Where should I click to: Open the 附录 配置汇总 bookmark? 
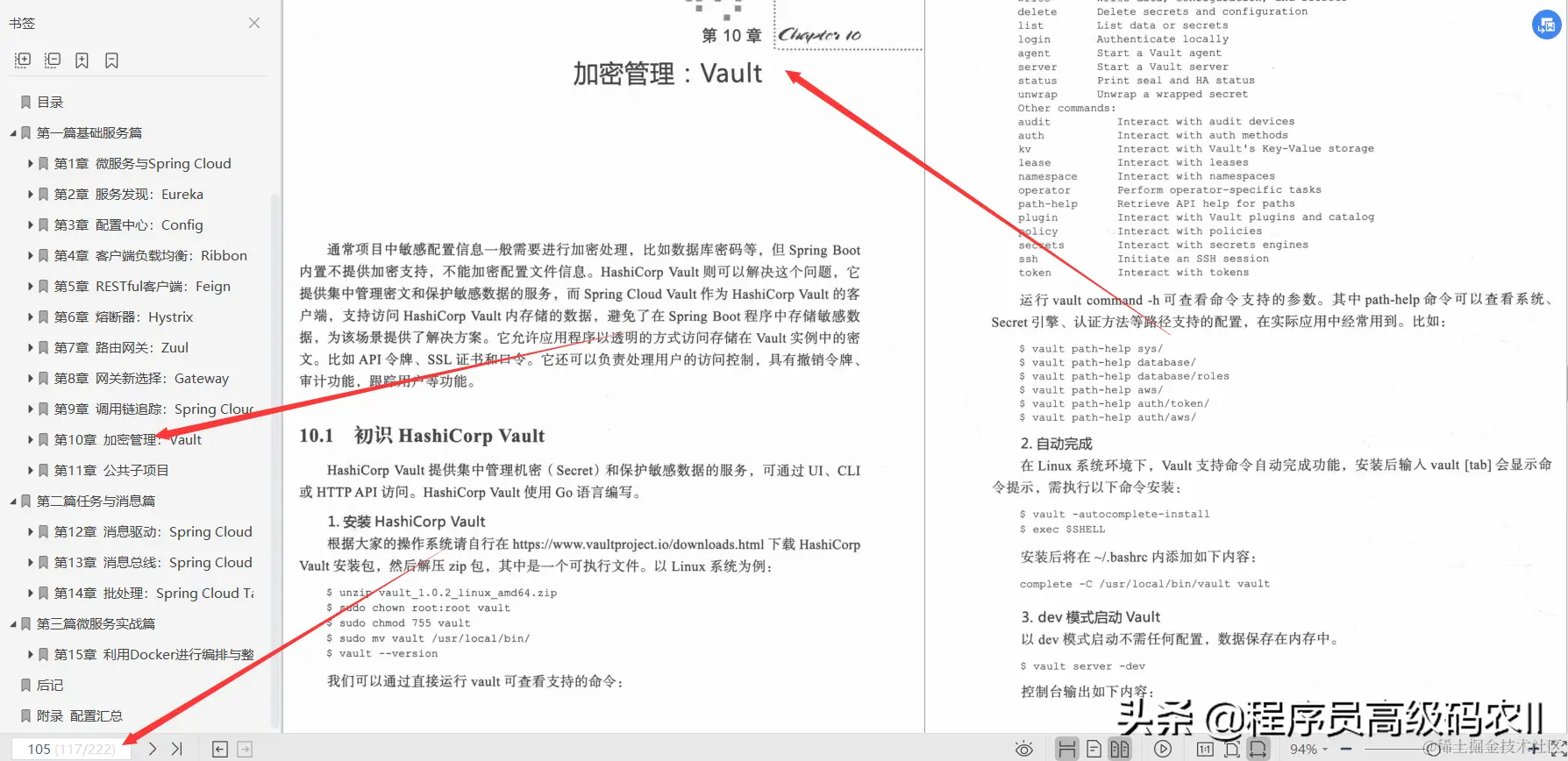pyautogui.click(x=80, y=716)
